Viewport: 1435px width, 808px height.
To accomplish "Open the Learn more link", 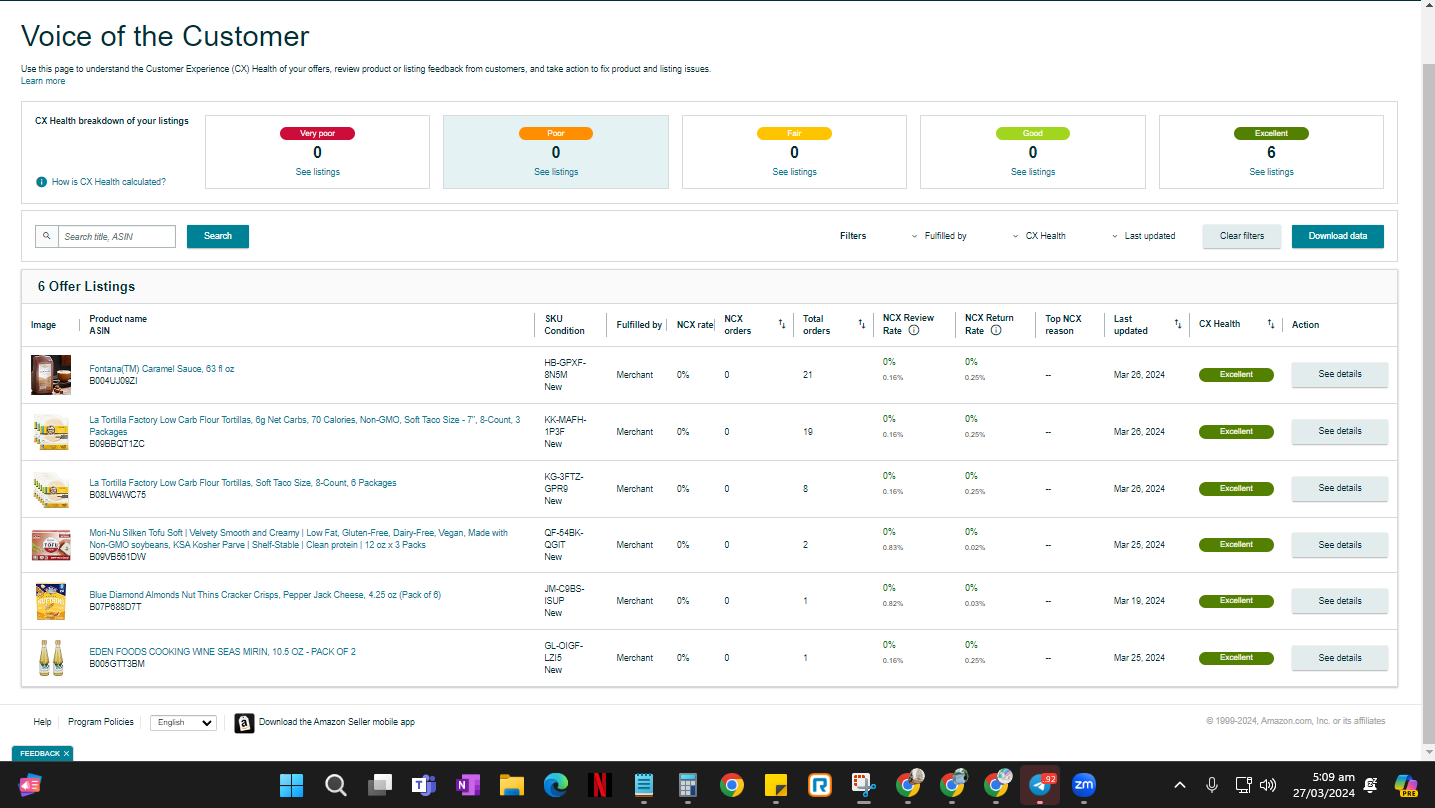I will pyautogui.click(x=43, y=81).
